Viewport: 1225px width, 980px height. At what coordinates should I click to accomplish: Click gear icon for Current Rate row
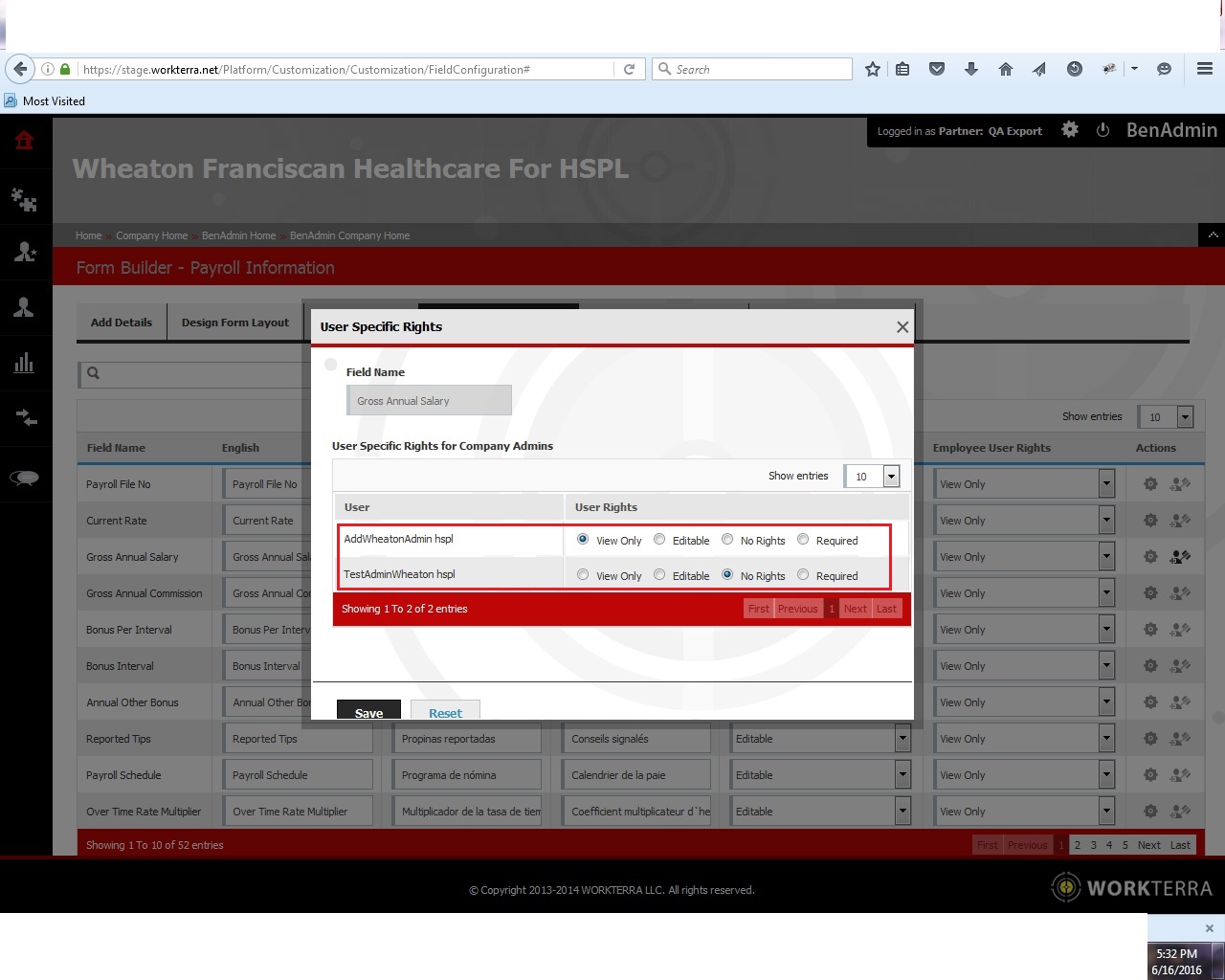1150,521
